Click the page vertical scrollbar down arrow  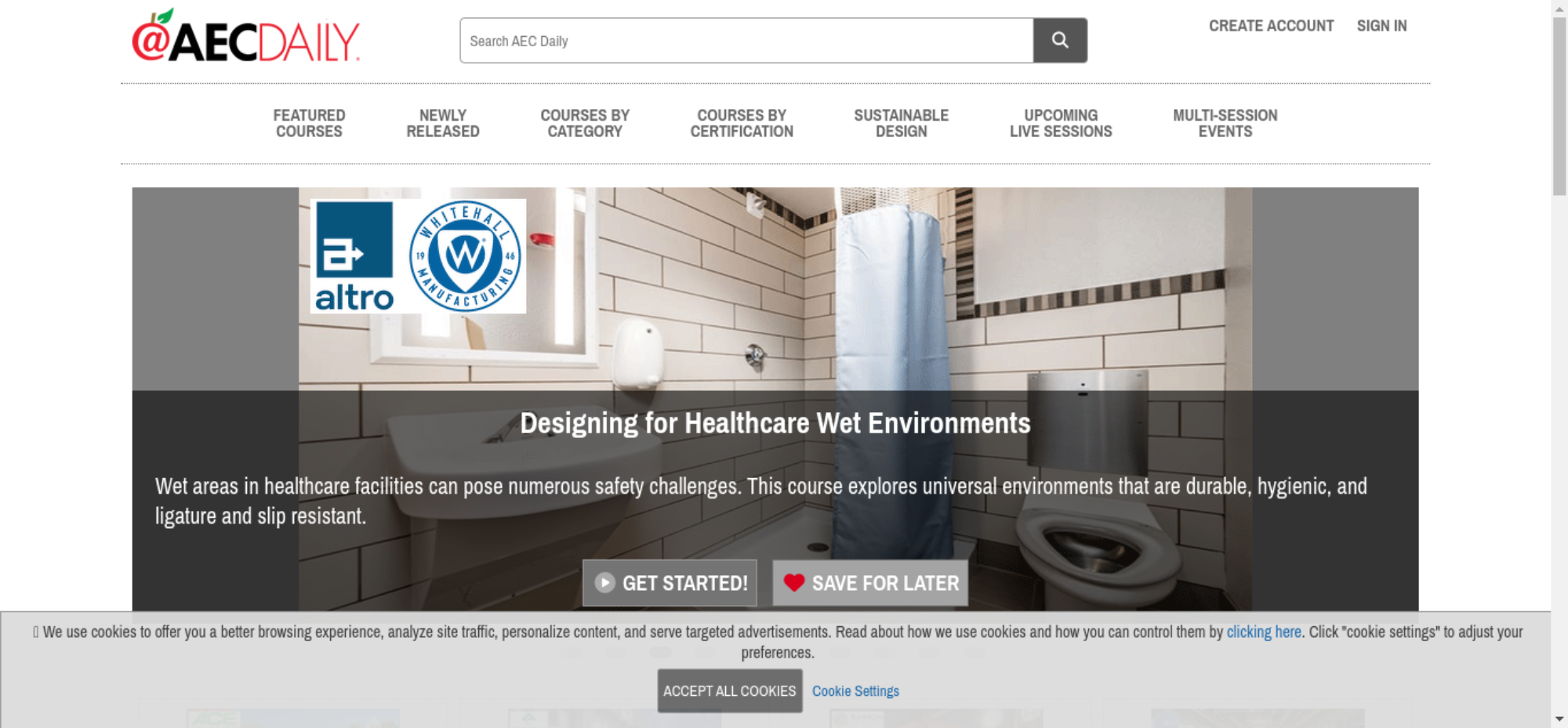click(x=1559, y=719)
